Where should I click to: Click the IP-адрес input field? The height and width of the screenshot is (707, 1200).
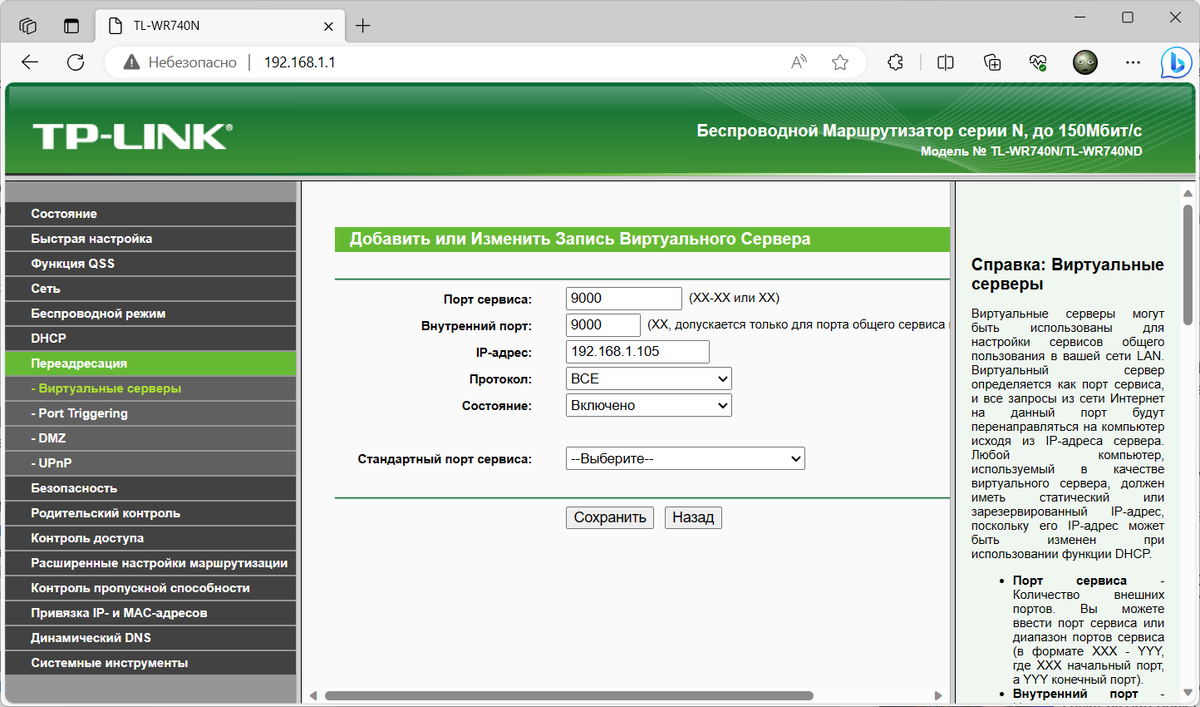tap(637, 352)
